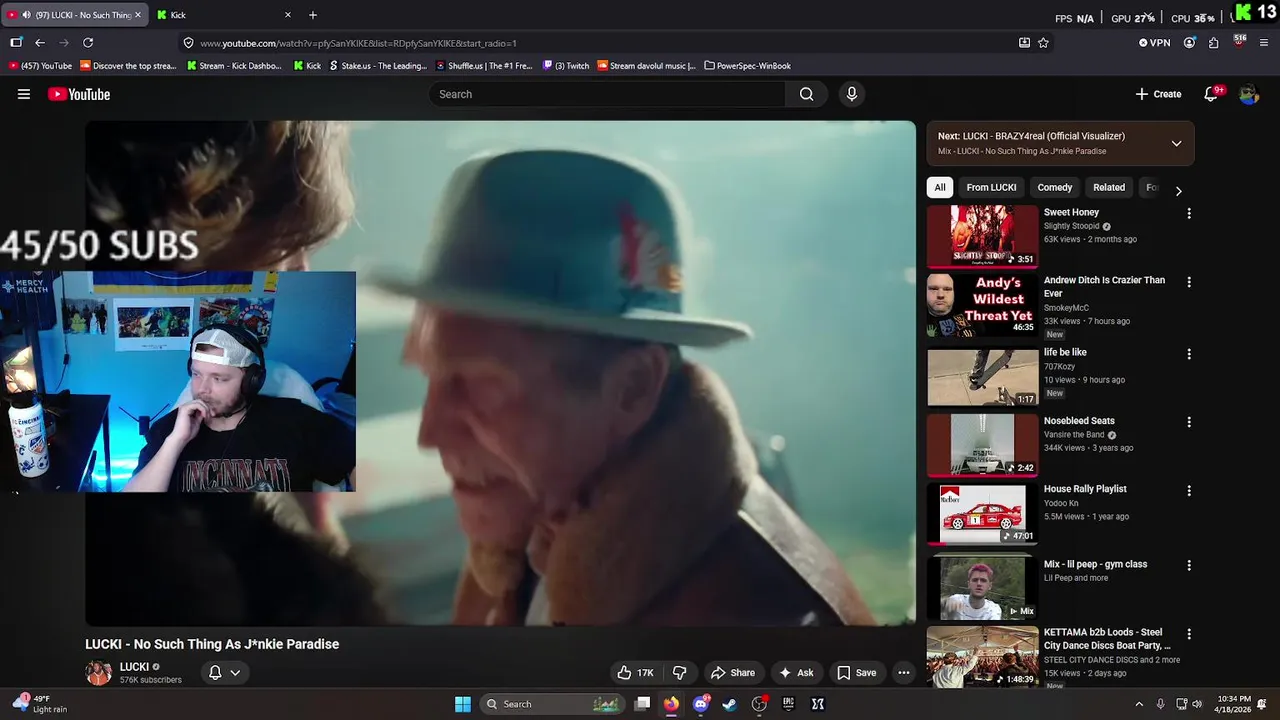The height and width of the screenshot is (720, 1280).
Task: Open LUCKI channel name link
Action: tap(134, 667)
